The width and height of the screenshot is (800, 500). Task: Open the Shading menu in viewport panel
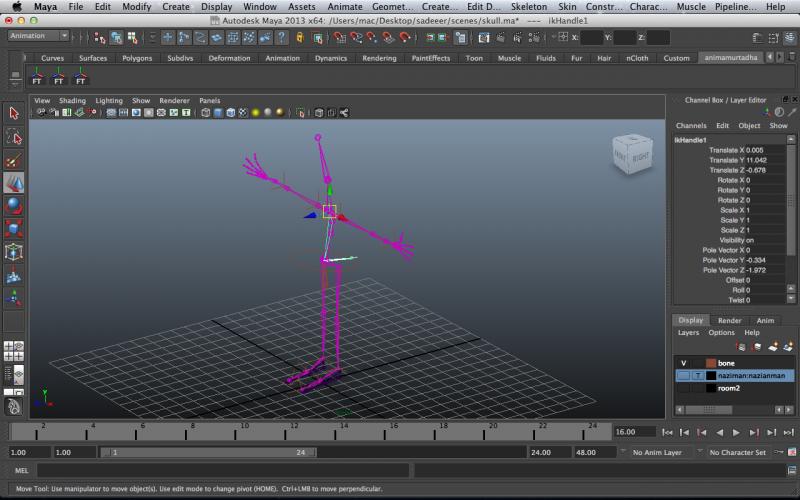pos(72,101)
